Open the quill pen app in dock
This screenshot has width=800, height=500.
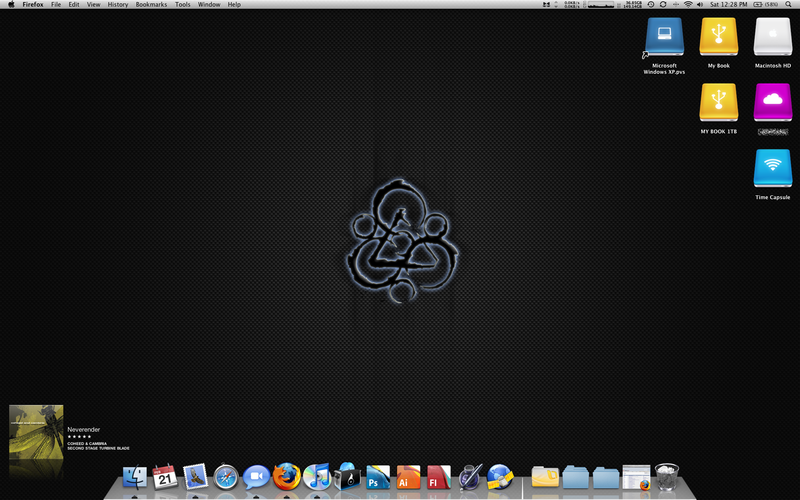point(469,477)
